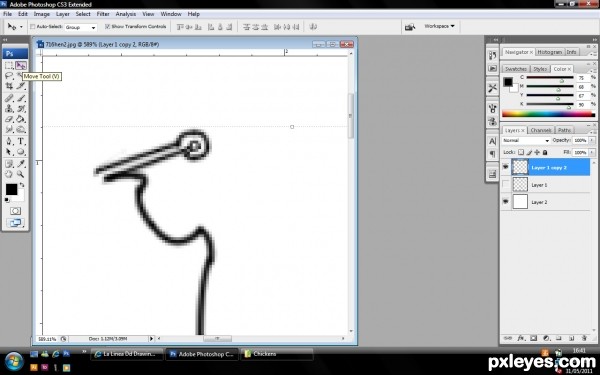Switch to the Channels tab
Viewport: 600px width, 375px height.
click(541, 130)
